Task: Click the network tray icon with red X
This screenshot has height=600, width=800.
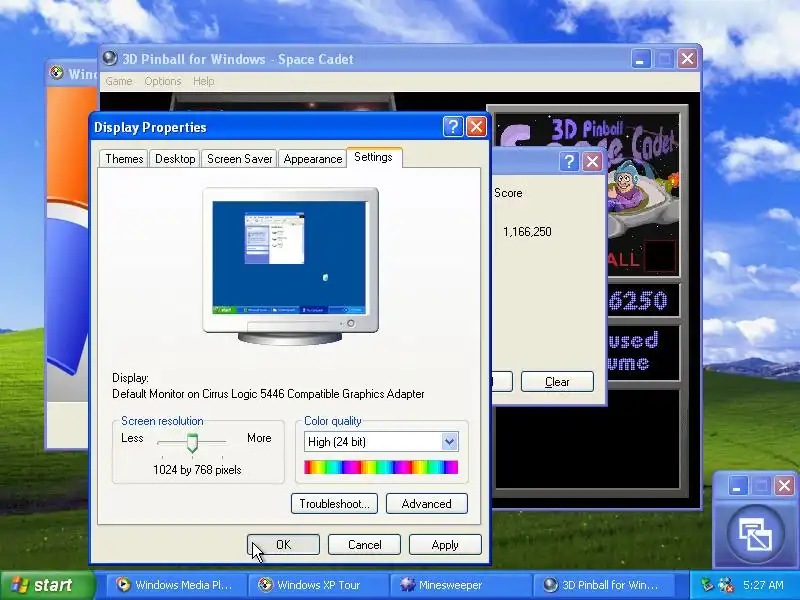Action: click(726, 585)
